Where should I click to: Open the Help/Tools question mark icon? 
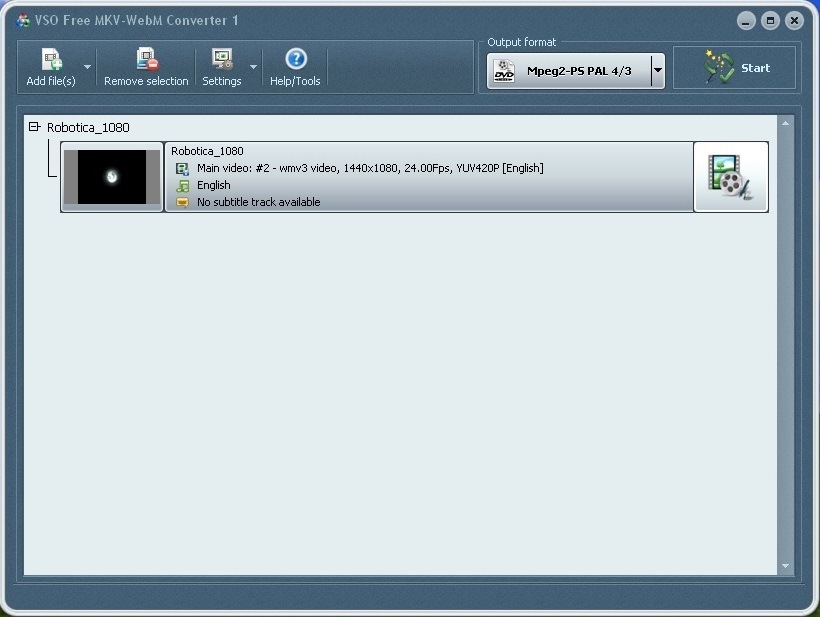click(x=296, y=59)
